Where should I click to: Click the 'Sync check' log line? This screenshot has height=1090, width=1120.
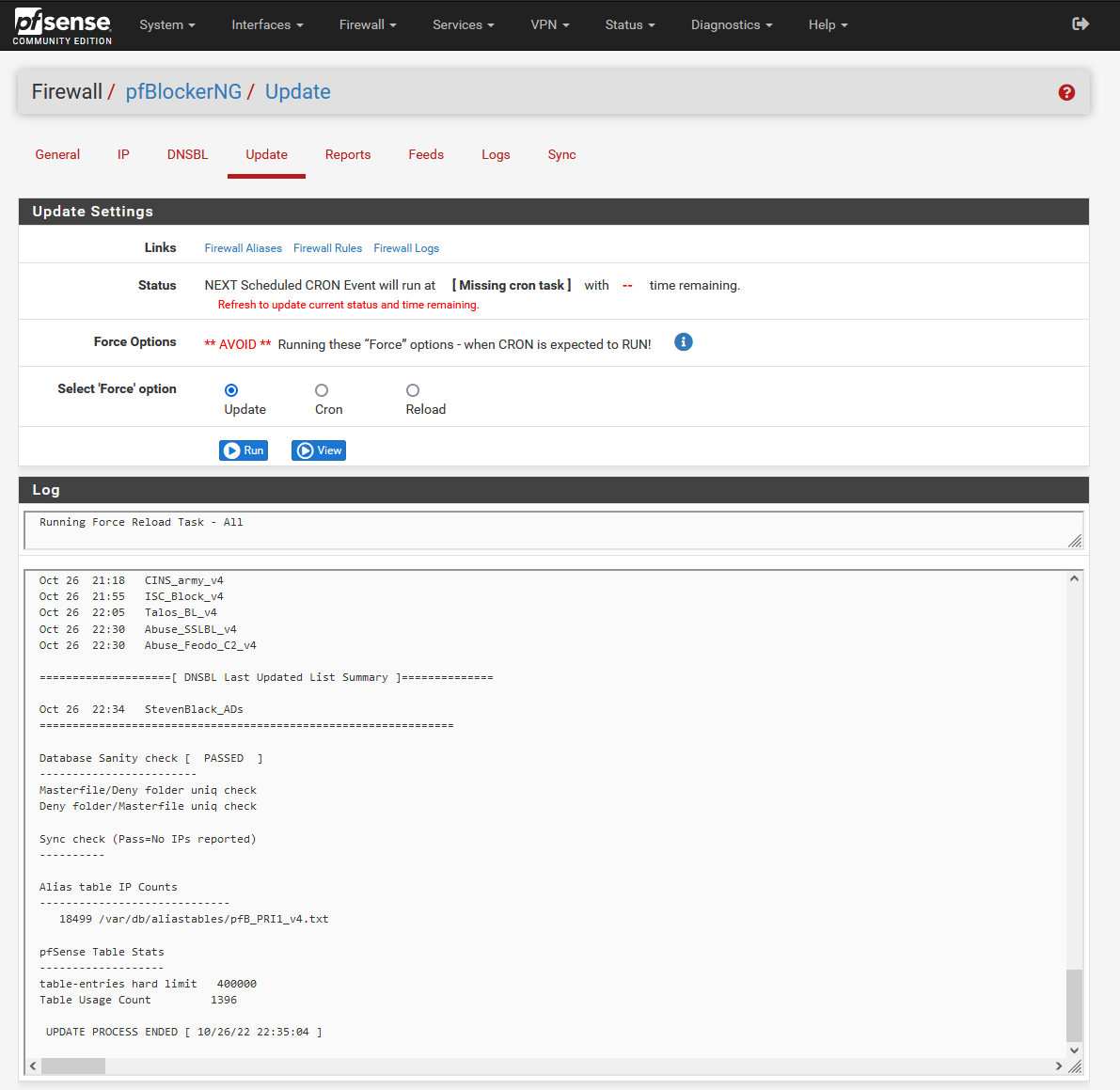(148, 839)
